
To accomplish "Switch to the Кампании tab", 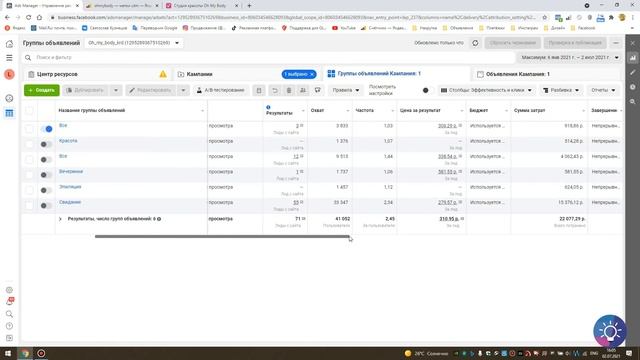I will click(x=247, y=74).
